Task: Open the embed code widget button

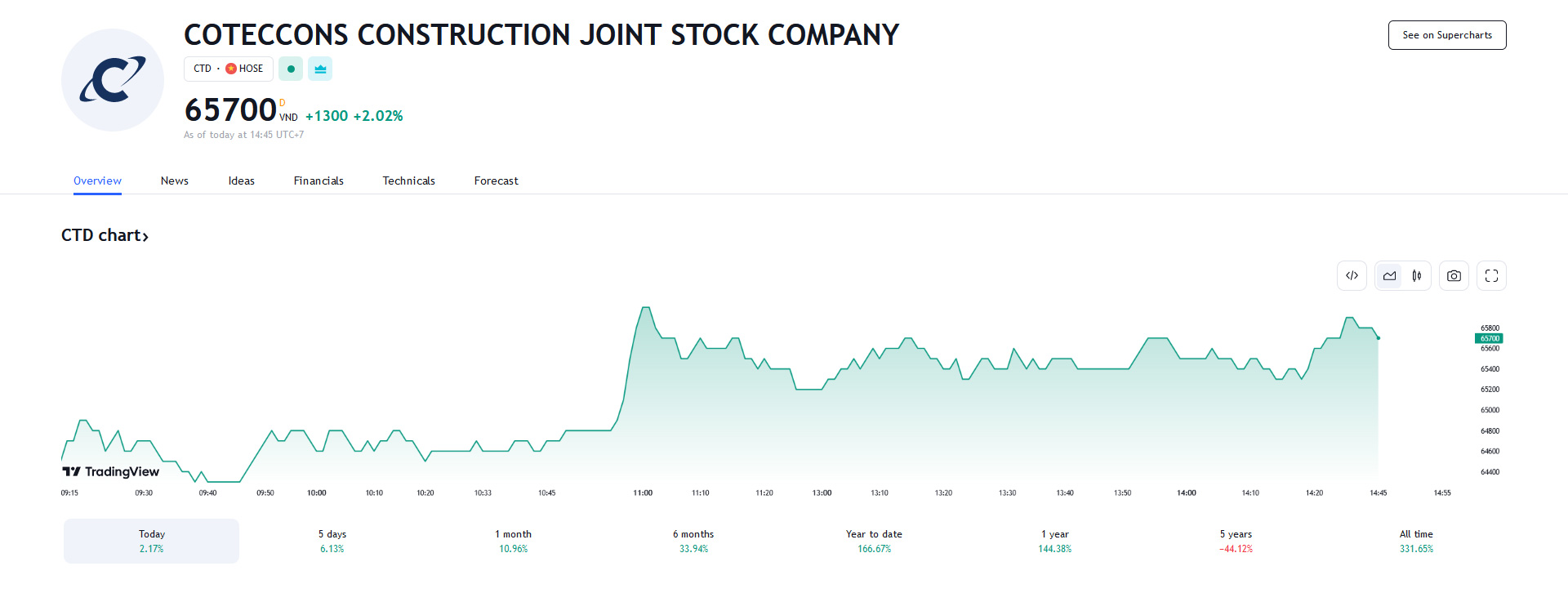Action: click(x=1352, y=276)
